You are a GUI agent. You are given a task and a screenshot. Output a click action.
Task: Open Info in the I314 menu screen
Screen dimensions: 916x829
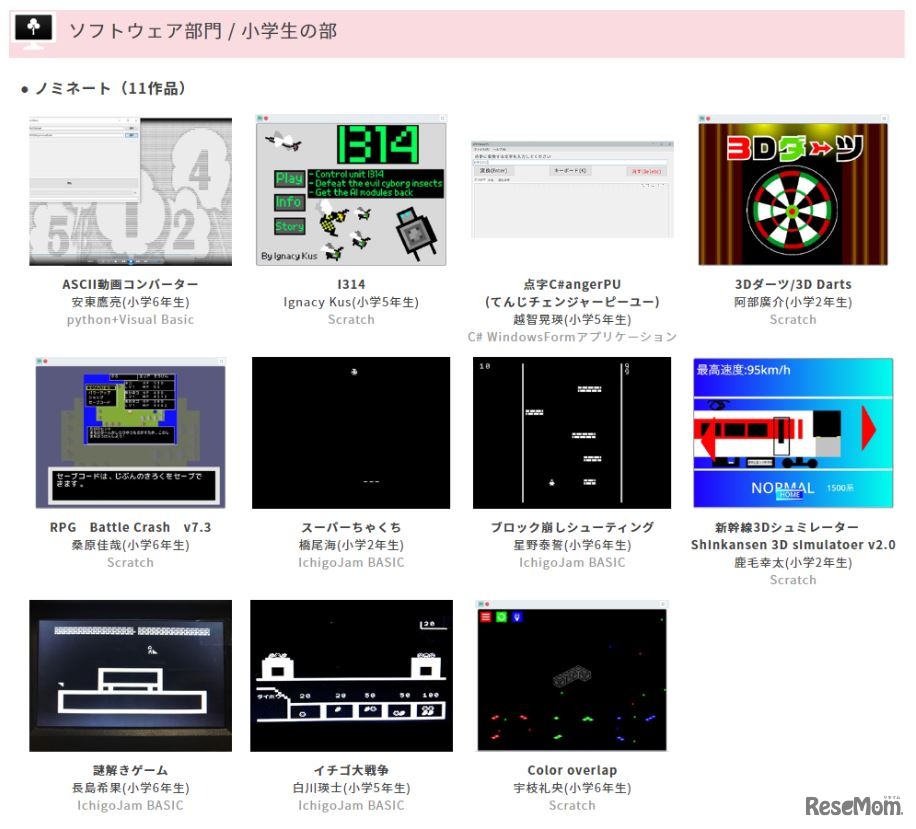tap(290, 202)
